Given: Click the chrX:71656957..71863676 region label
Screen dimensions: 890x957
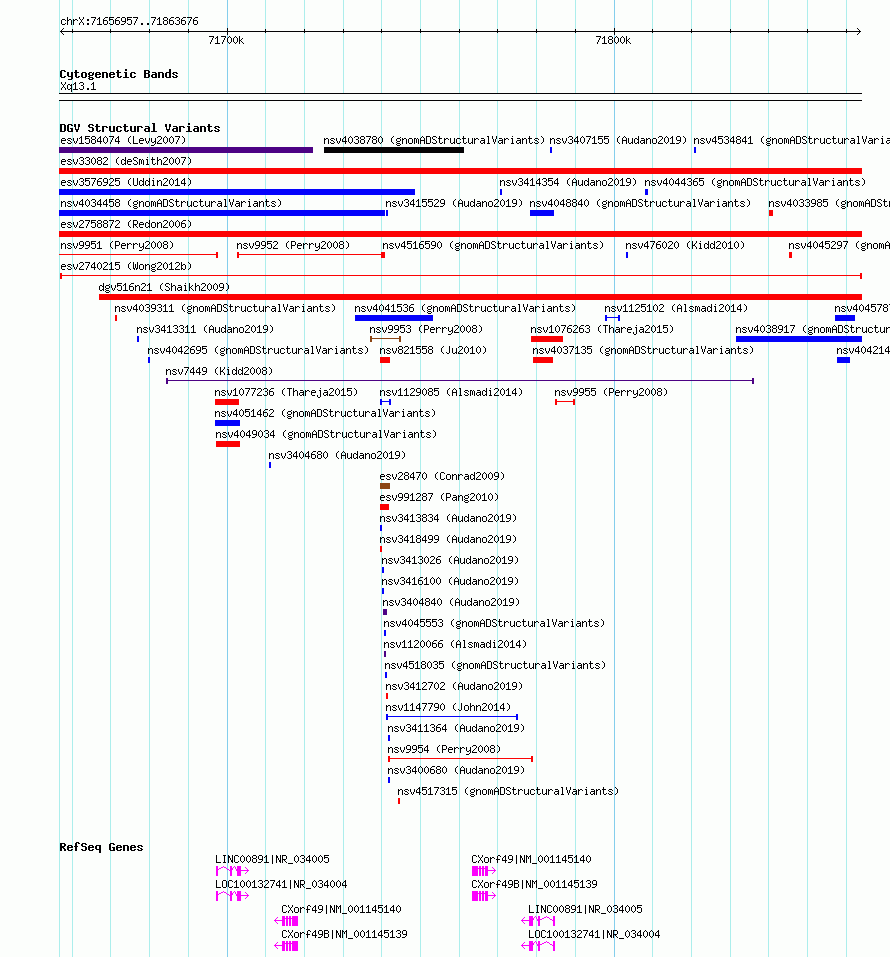Looking at the screenshot, I should pyautogui.click(x=129, y=21).
